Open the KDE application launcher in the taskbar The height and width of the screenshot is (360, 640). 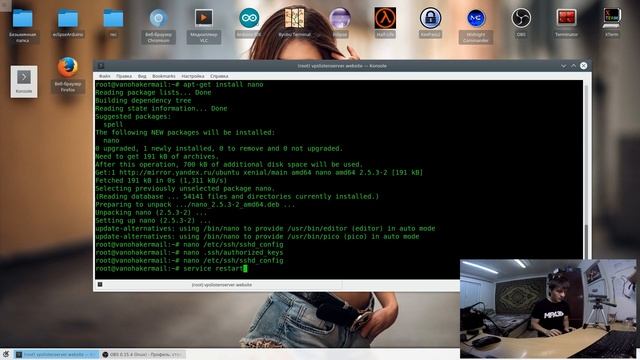tap(6, 354)
